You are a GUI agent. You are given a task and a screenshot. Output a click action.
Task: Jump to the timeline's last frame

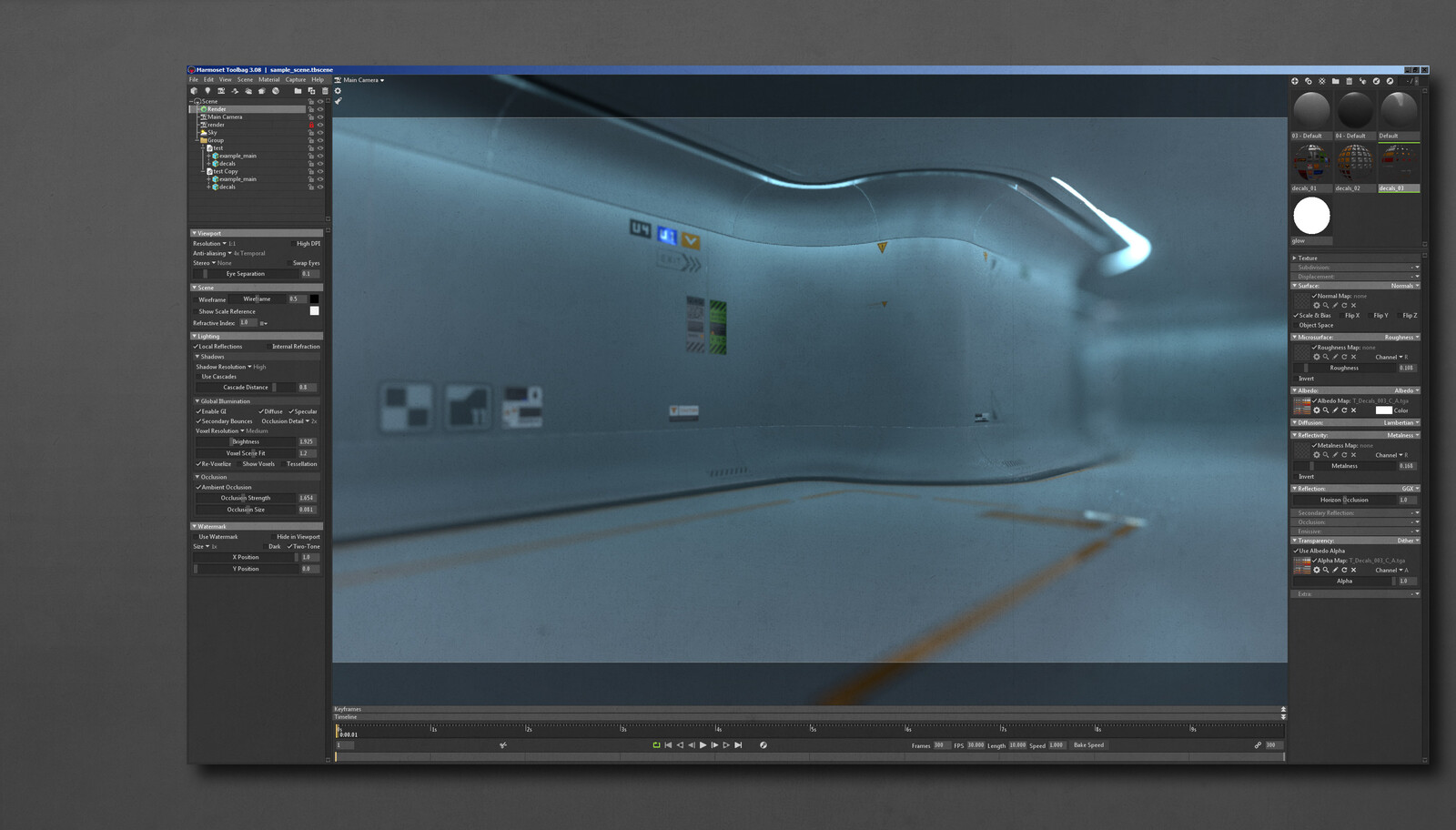click(x=738, y=744)
